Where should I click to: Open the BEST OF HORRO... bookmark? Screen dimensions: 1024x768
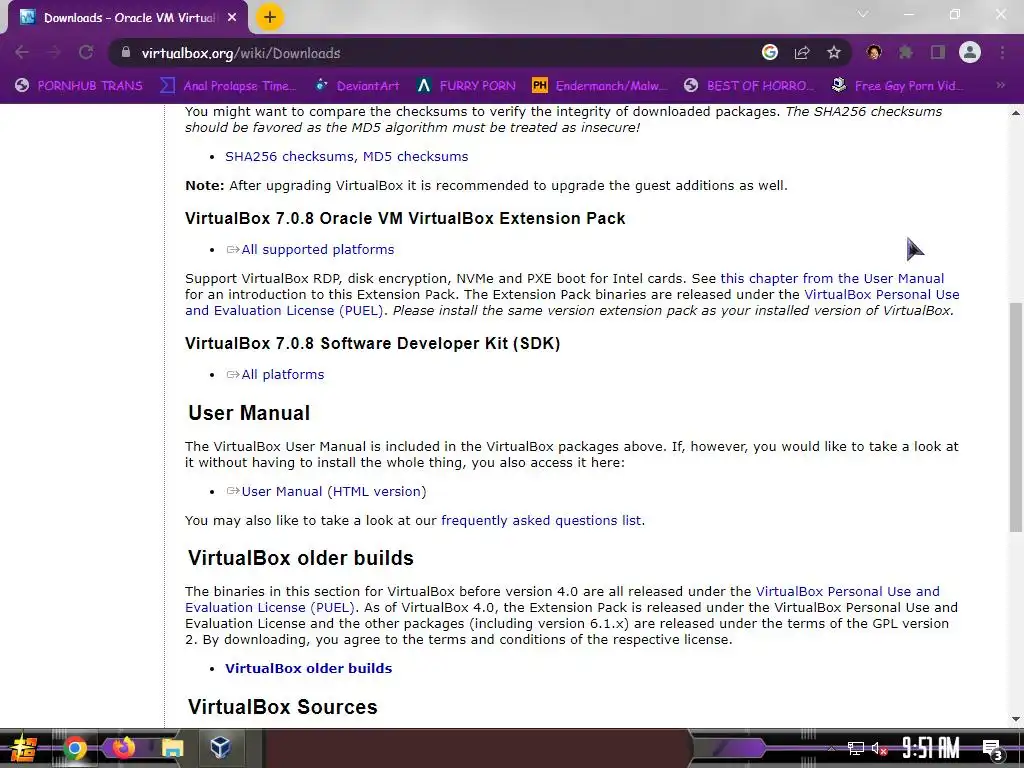750,86
